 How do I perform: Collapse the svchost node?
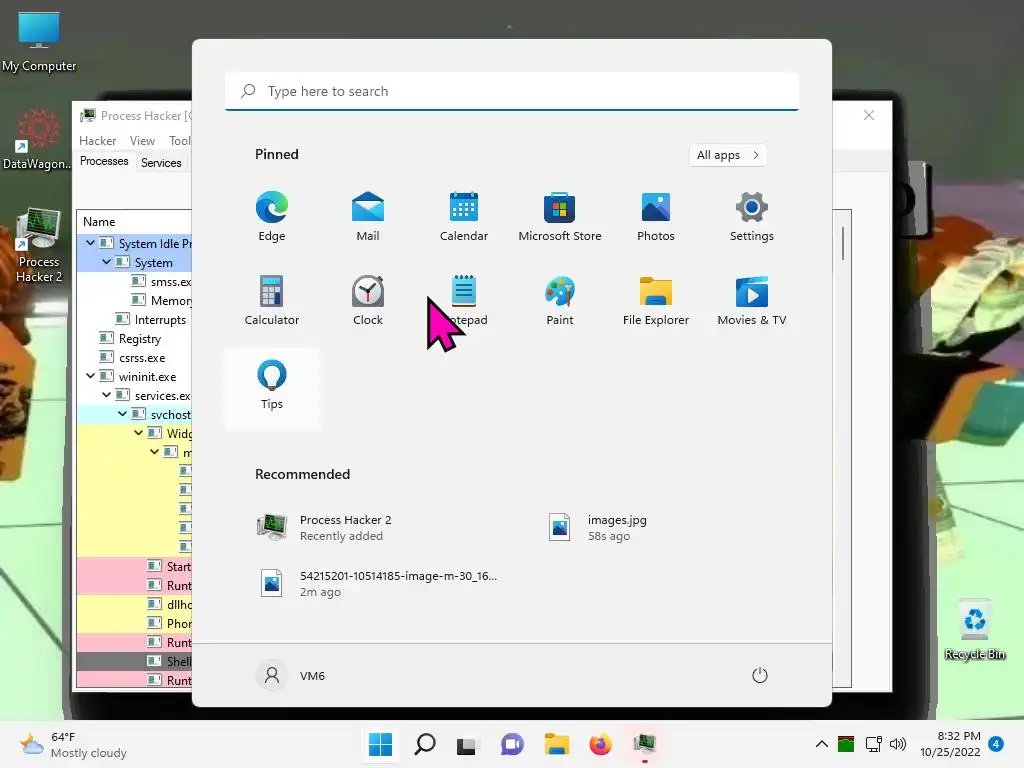tap(122, 414)
